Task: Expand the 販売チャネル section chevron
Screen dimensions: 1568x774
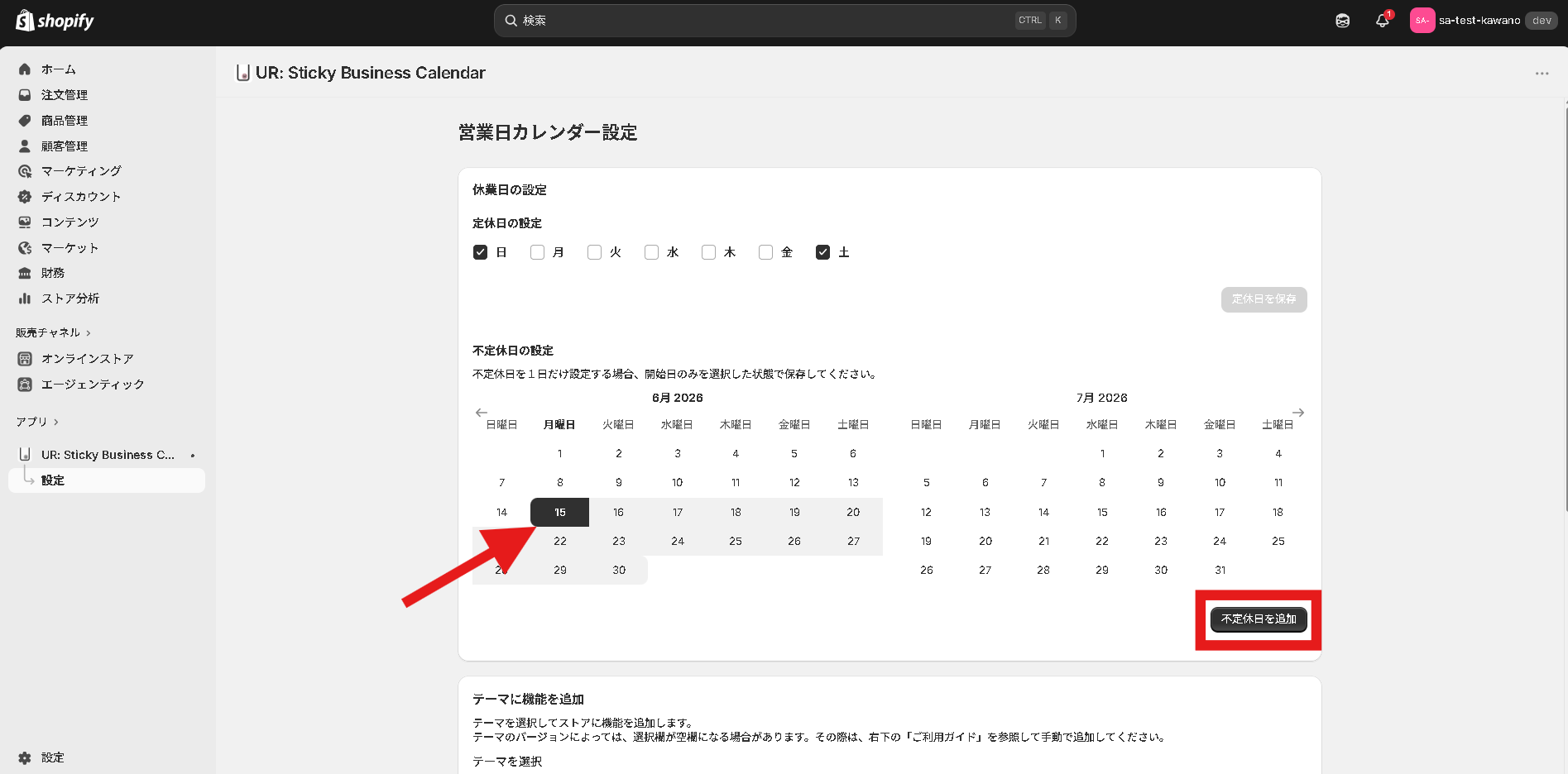Action: [89, 333]
